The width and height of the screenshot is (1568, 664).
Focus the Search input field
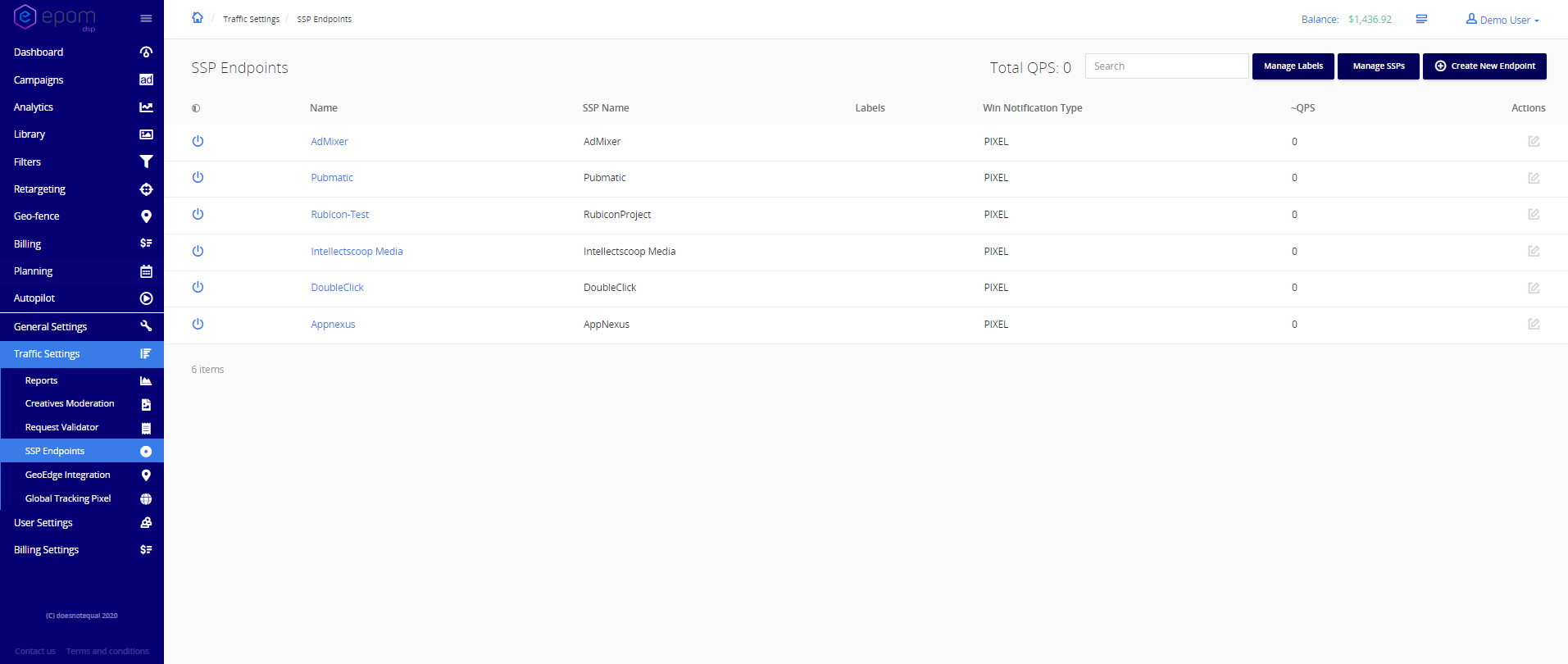click(1166, 66)
